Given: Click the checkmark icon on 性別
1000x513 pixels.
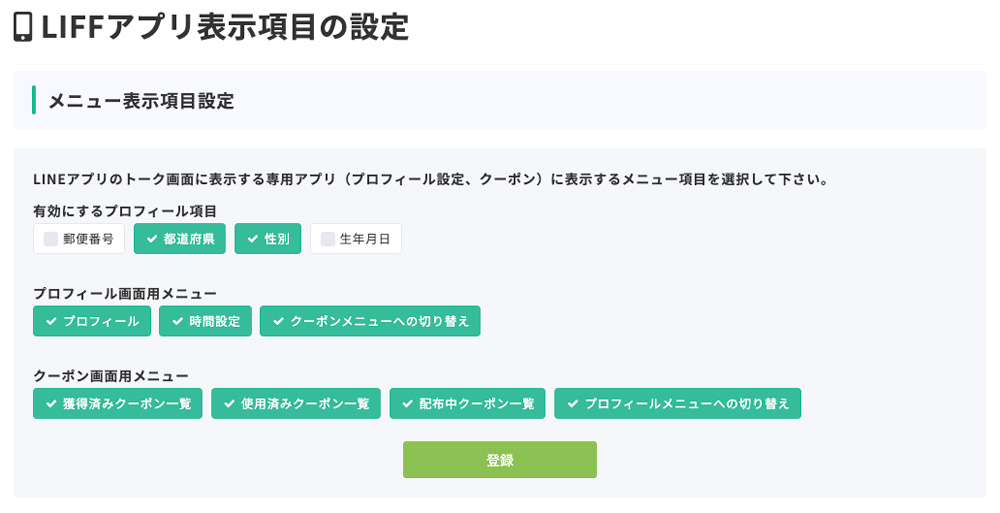Looking at the screenshot, I should coord(253,239).
